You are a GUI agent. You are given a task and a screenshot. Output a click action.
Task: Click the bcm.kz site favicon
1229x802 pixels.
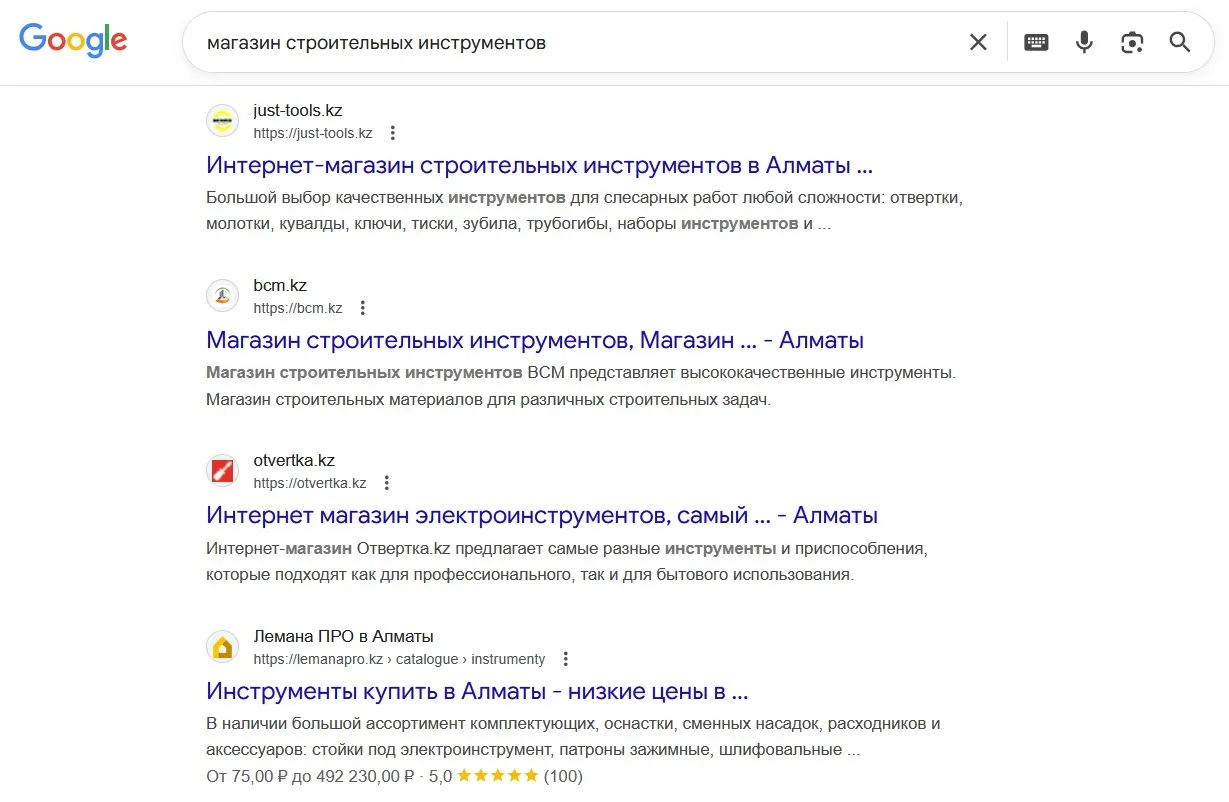point(222,296)
